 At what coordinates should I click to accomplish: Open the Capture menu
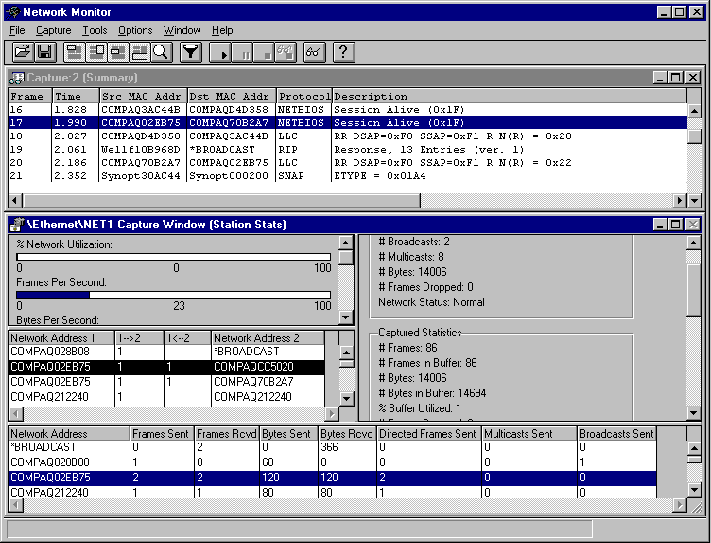(x=53, y=30)
